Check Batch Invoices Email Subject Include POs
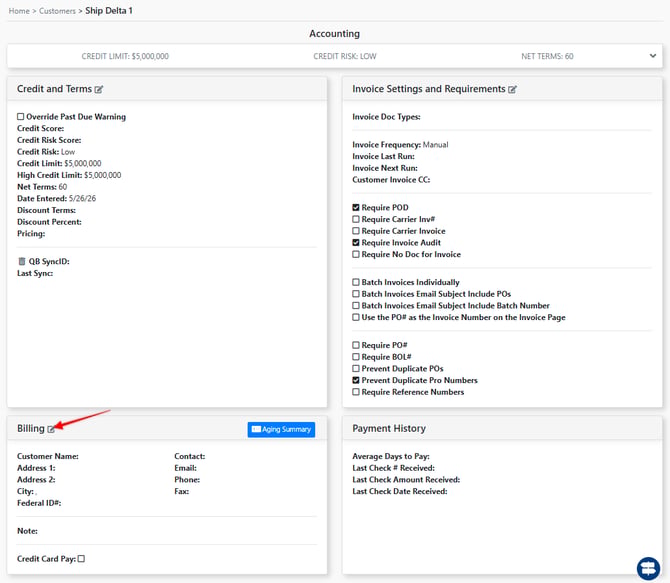670x583 pixels. tap(356, 294)
